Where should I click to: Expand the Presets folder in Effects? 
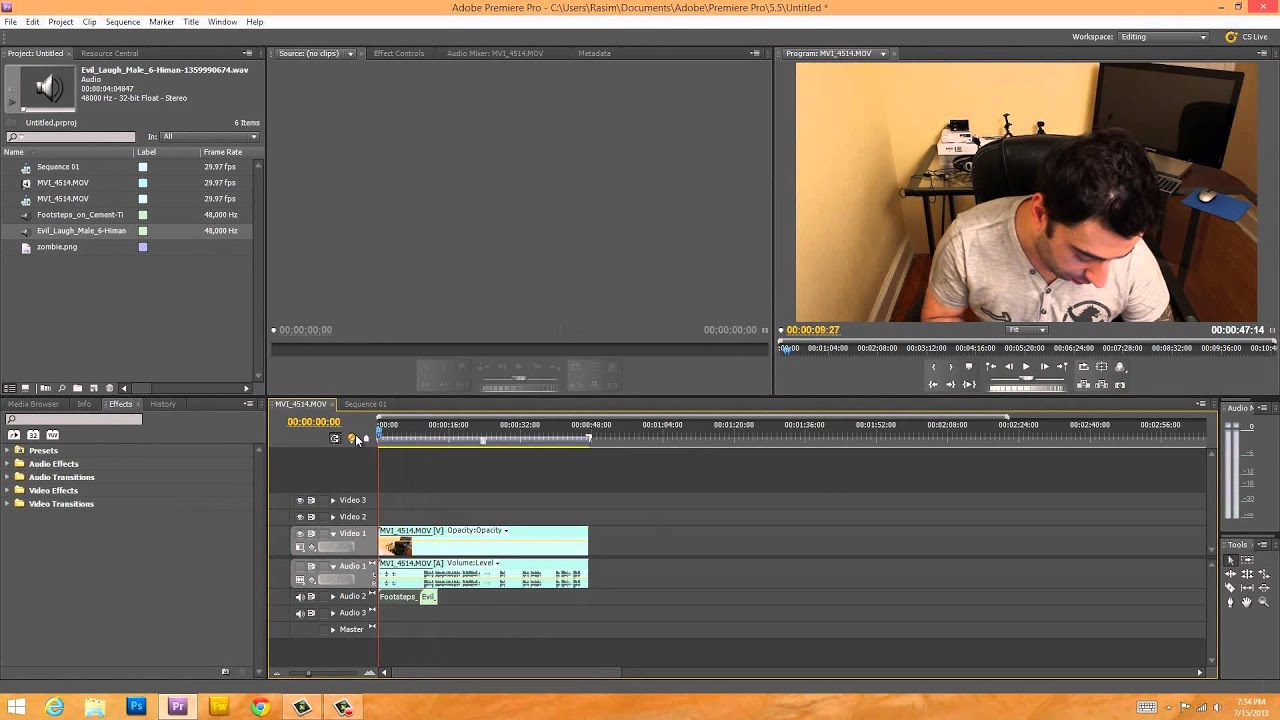click(6, 451)
